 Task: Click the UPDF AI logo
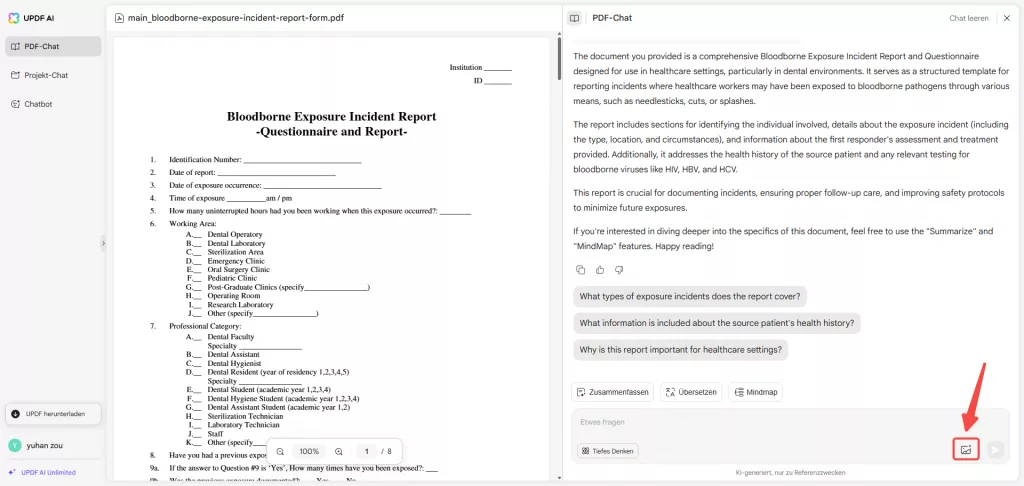pyautogui.click(x=31, y=18)
